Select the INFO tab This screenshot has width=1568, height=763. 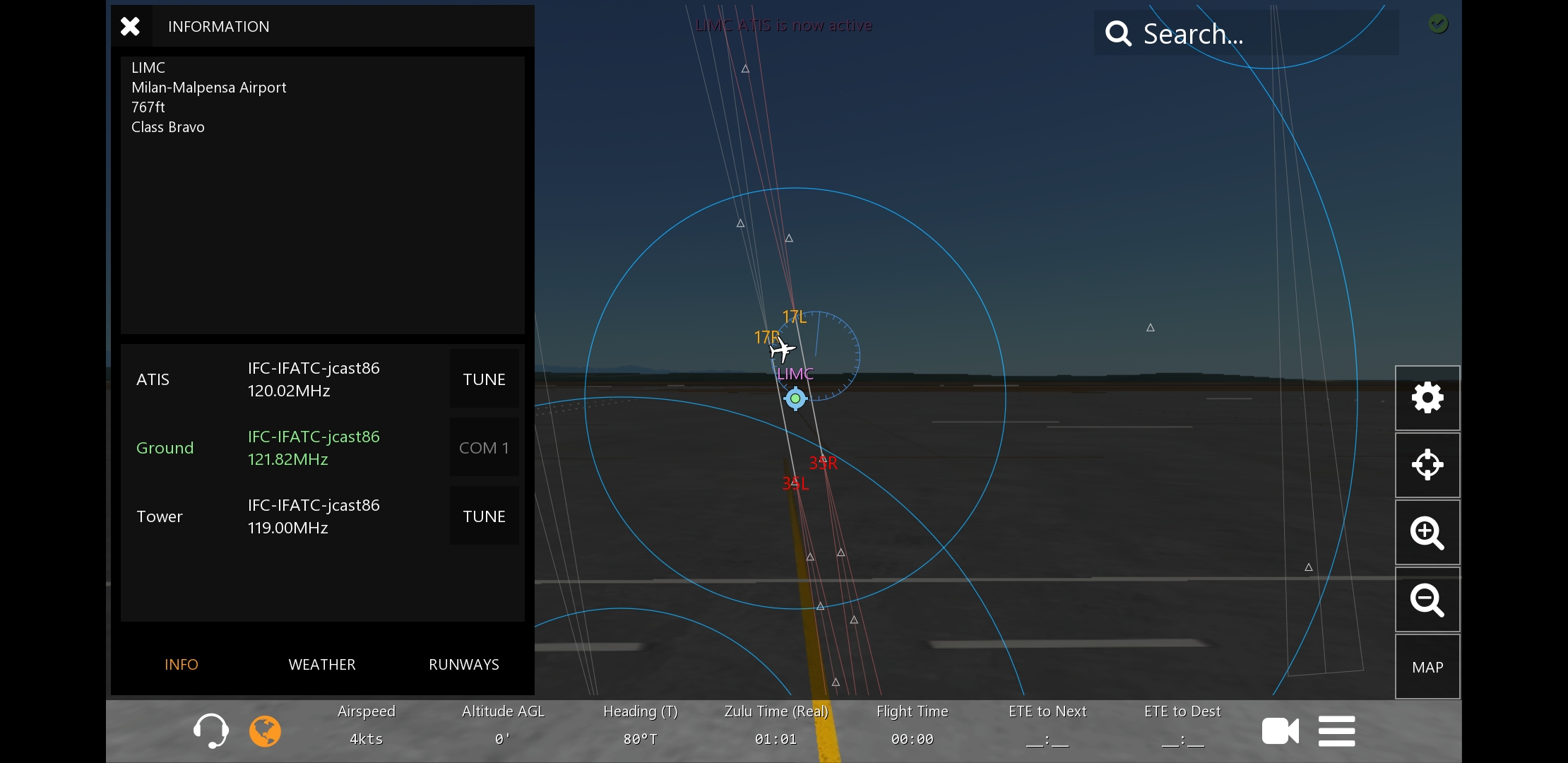tap(182, 664)
